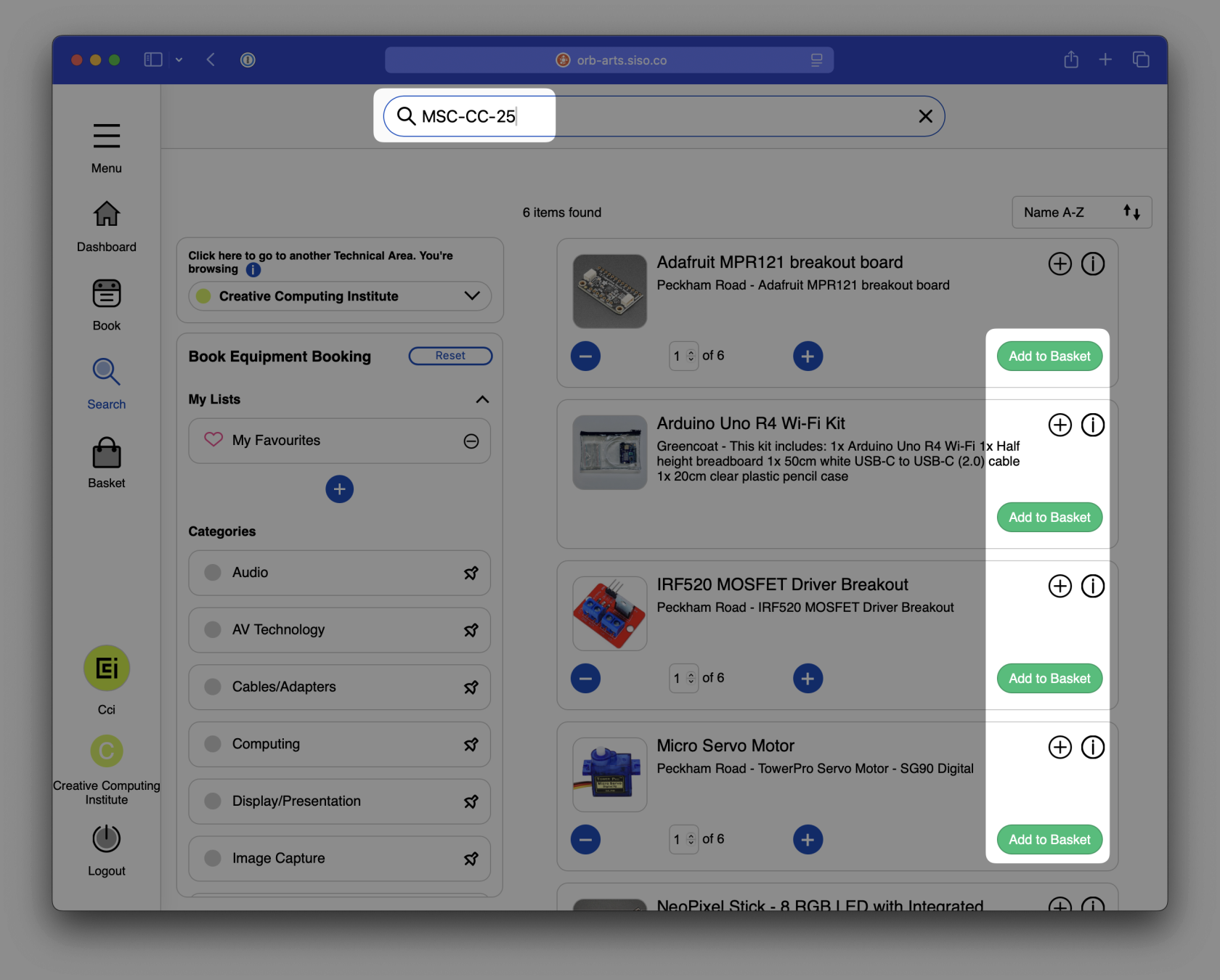
Task: Clear the search field with X
Action: pos(925,116)
